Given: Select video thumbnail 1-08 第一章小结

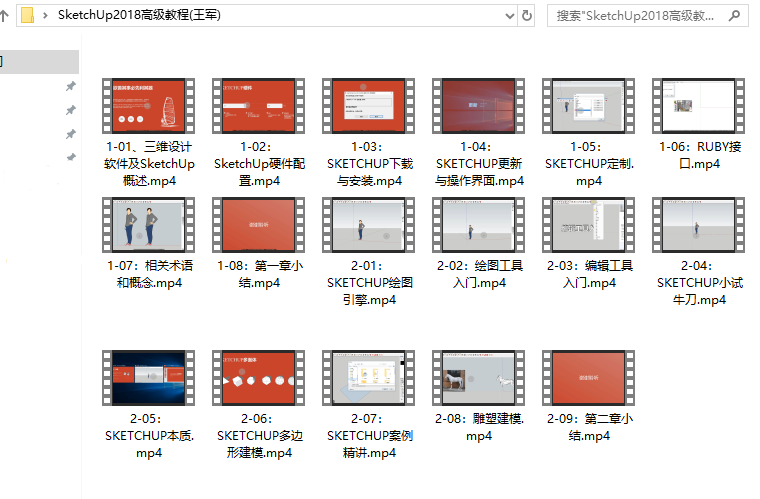Looking at the screenshot, I should pyautogui.click(x=258, y=225).
